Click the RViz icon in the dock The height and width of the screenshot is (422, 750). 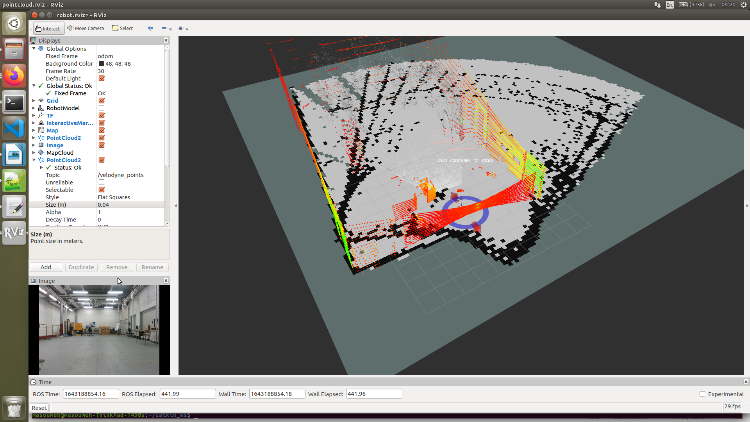point(14,232)
